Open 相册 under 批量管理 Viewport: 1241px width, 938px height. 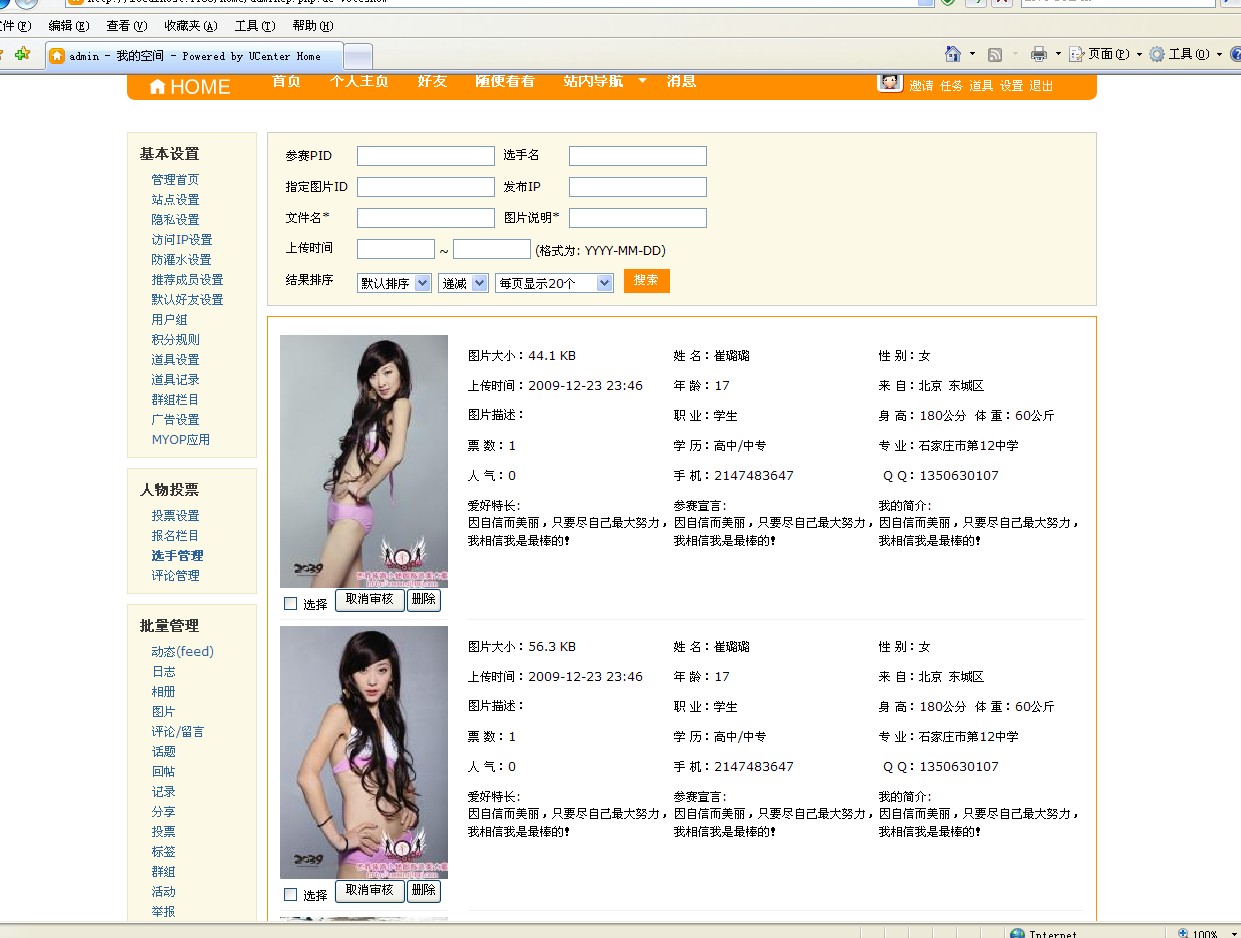(x=163, y=692)
